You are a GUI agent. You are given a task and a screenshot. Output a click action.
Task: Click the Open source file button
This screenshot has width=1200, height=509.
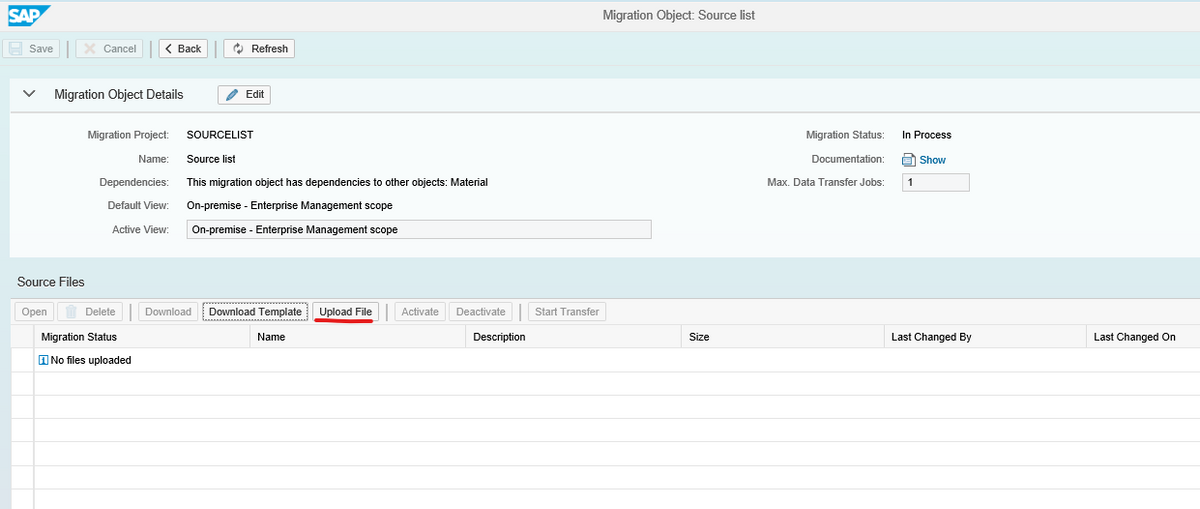(35, 311)
